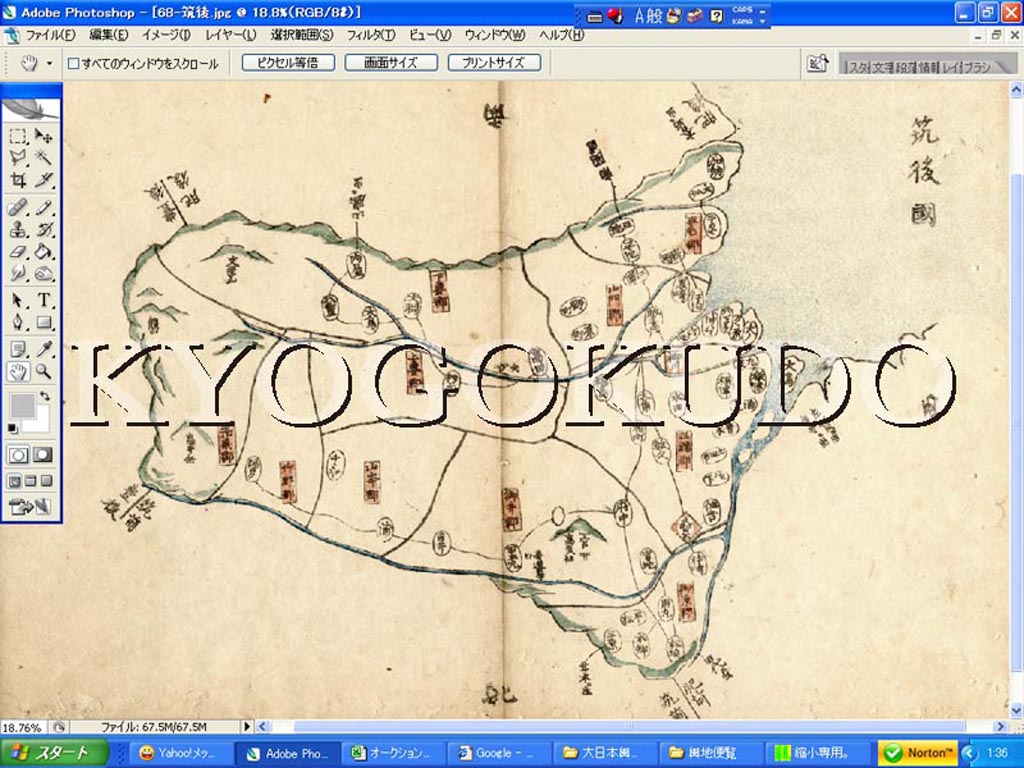Select the Slice tool
Image resolution: width=1024 pixels, height=768 pixels.
[x=43, y=180]
